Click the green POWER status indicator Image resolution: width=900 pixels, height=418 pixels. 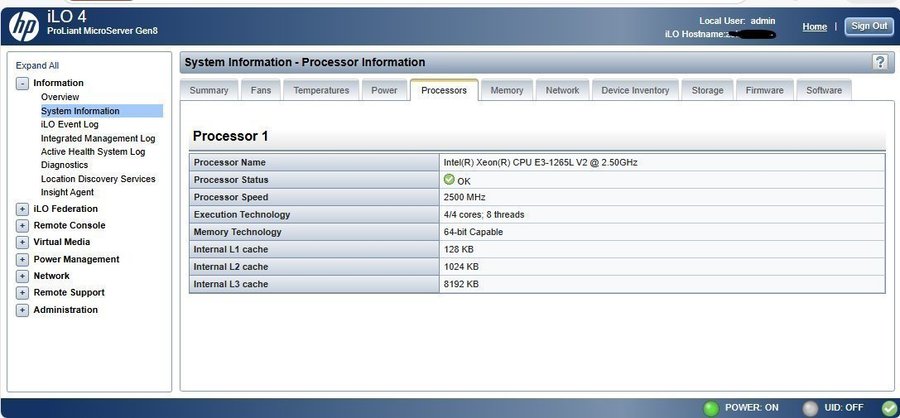[x=711, y=408]
